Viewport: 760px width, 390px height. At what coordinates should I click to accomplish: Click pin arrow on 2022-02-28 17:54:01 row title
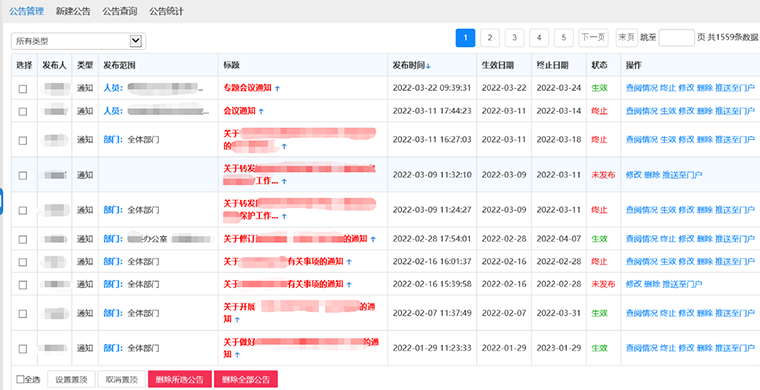pyautogui.click(x=372, y=239)
